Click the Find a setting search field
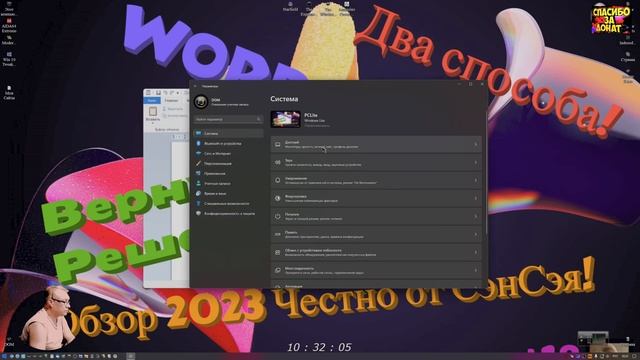 [x=228, y=119]
